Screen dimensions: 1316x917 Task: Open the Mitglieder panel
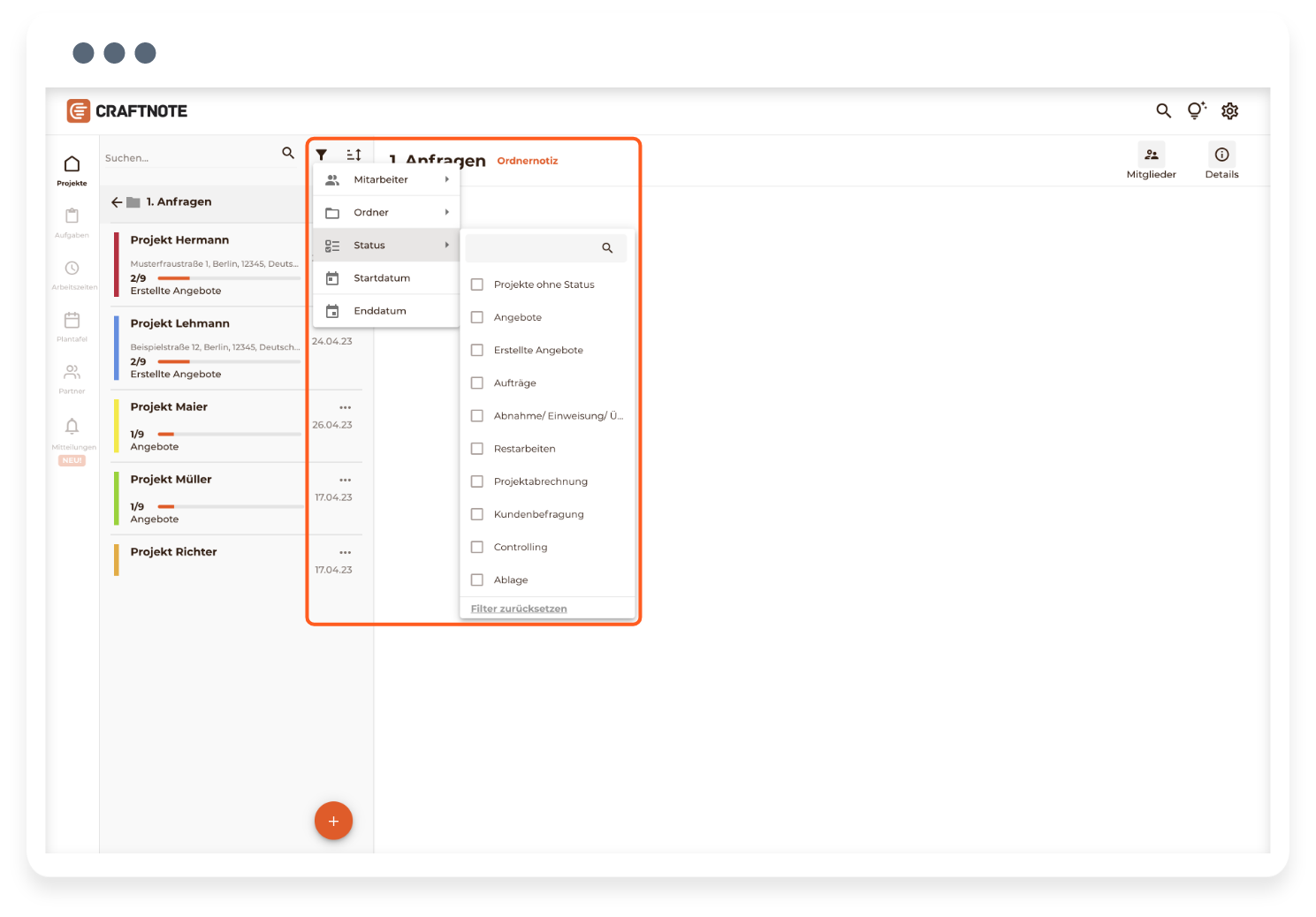(1151, 161)
